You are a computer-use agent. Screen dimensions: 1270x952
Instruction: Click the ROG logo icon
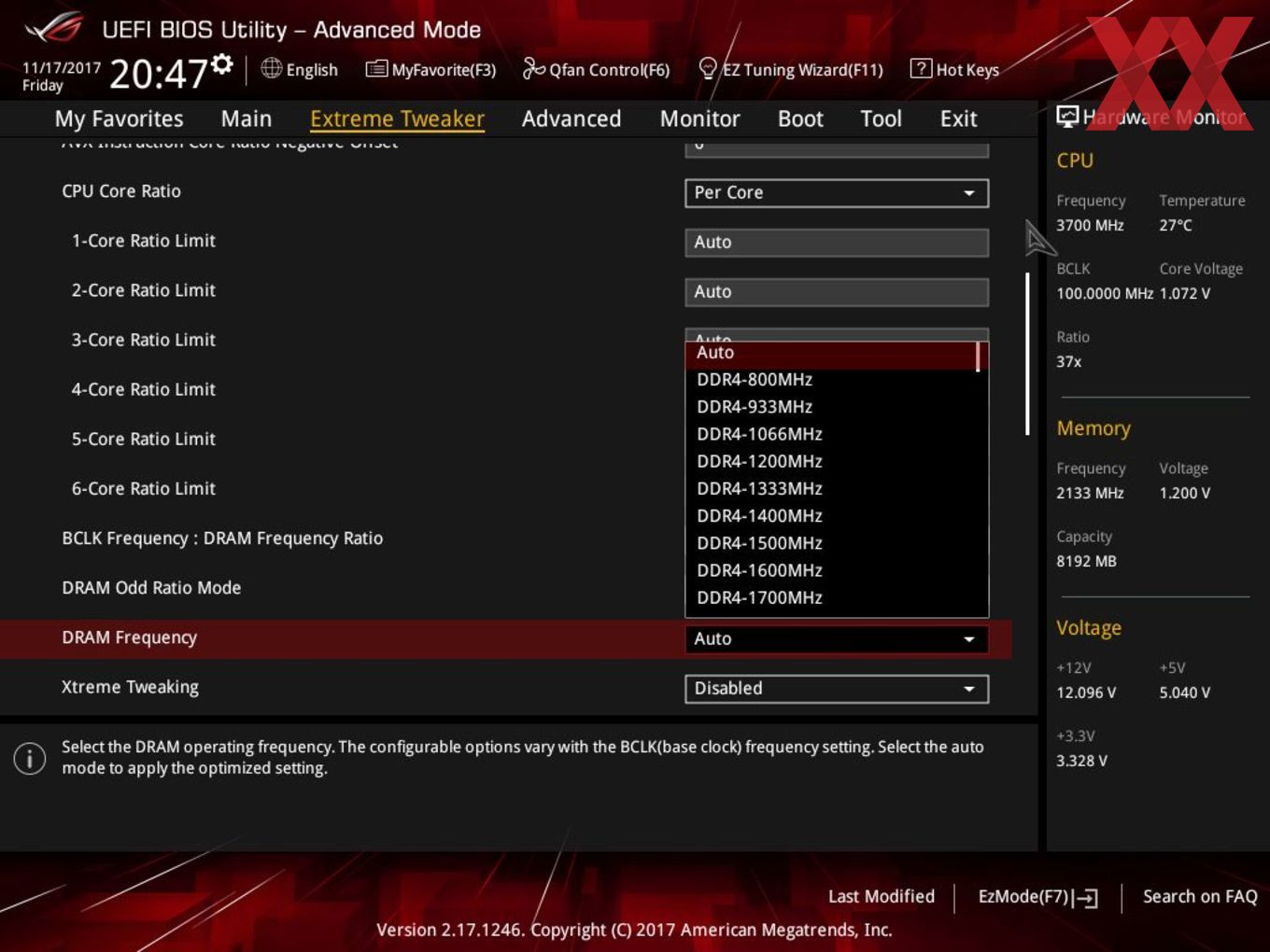(x=54, y=28)
